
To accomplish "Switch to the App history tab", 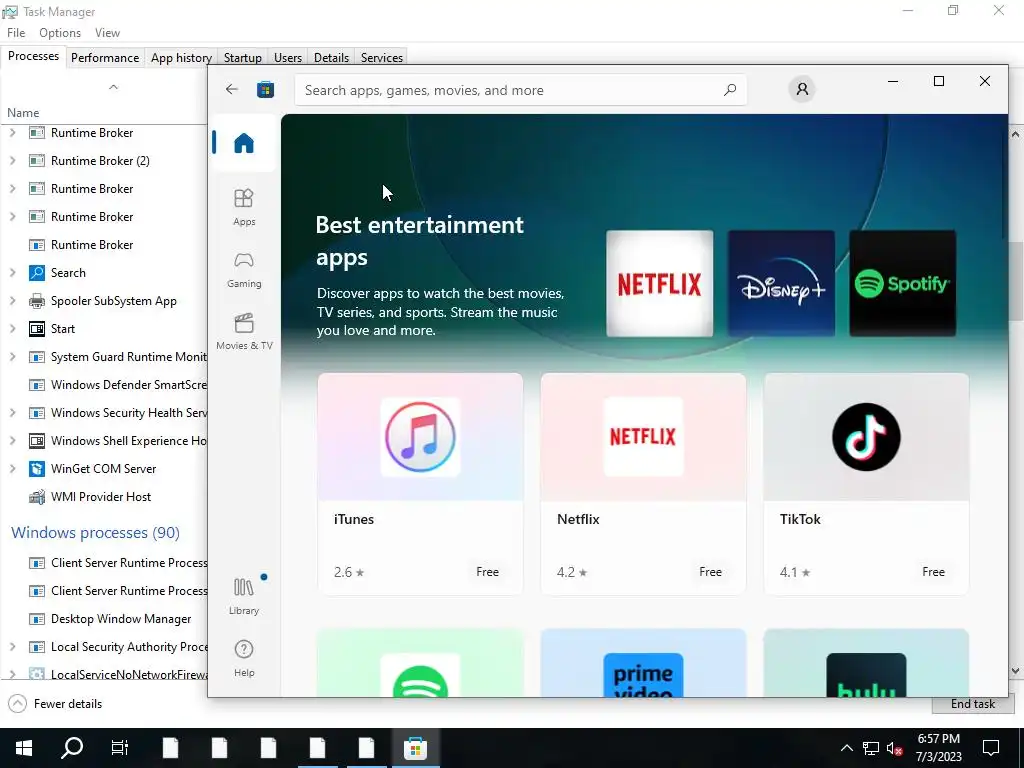I will [181, 57].
